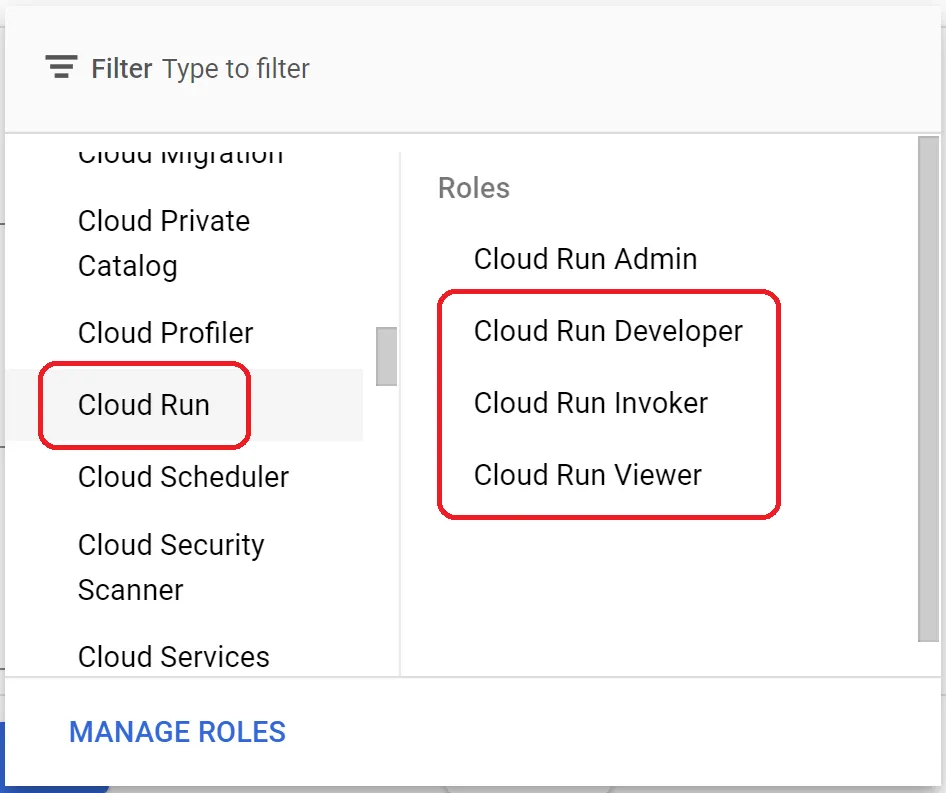Click the bold Filter label
This screenshot has height=793, width=946.
click(121, 69)
